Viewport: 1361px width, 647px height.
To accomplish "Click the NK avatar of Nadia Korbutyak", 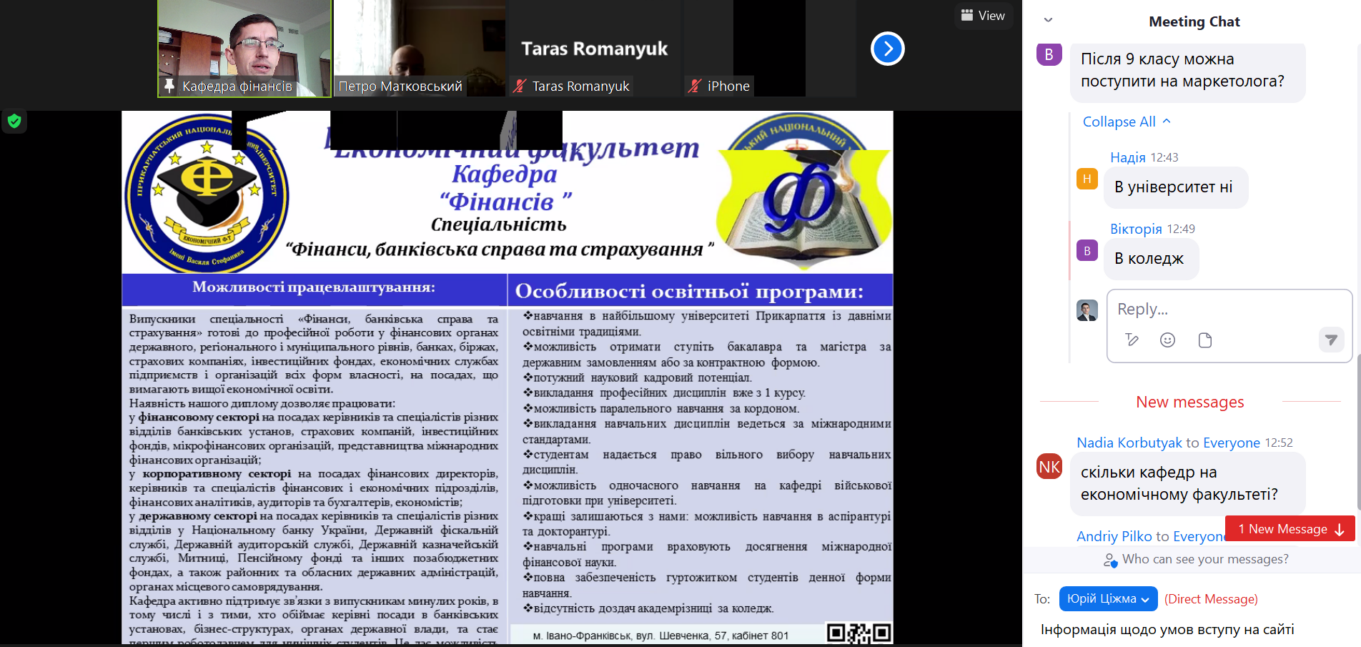I will point(1049,466).
